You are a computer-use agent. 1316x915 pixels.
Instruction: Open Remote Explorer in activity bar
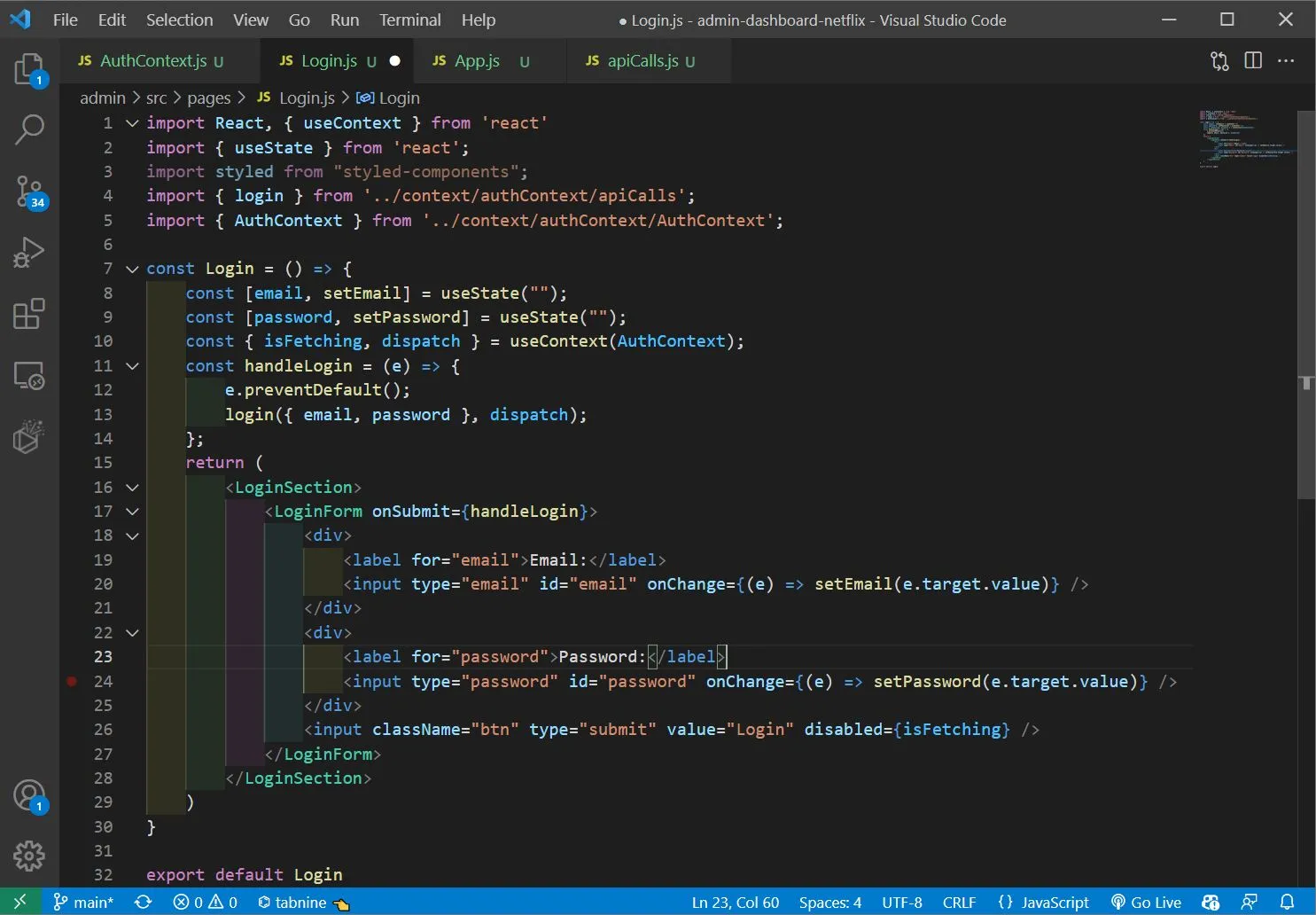29,376
